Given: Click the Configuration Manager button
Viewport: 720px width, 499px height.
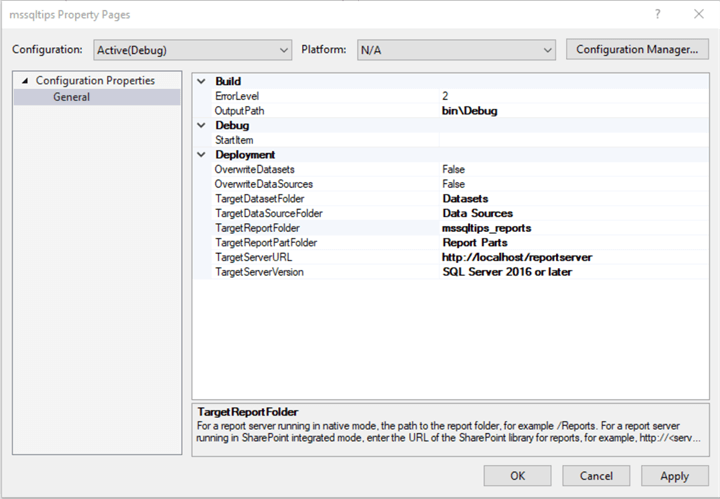Looking at the screenshot, I should (637, 49).
